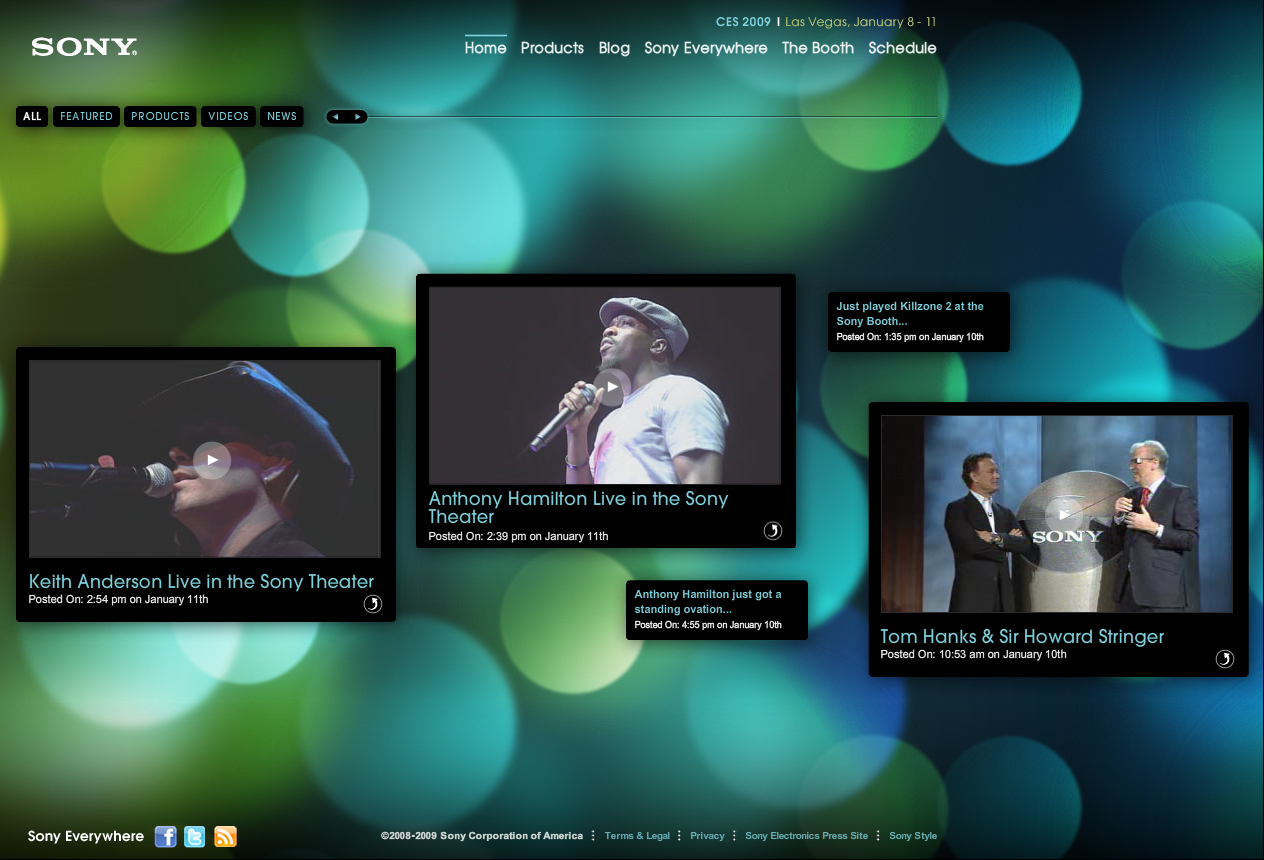Screen dimensions: 1264x860
Task: Open the Products menu item
Action: tap(552, 48)
